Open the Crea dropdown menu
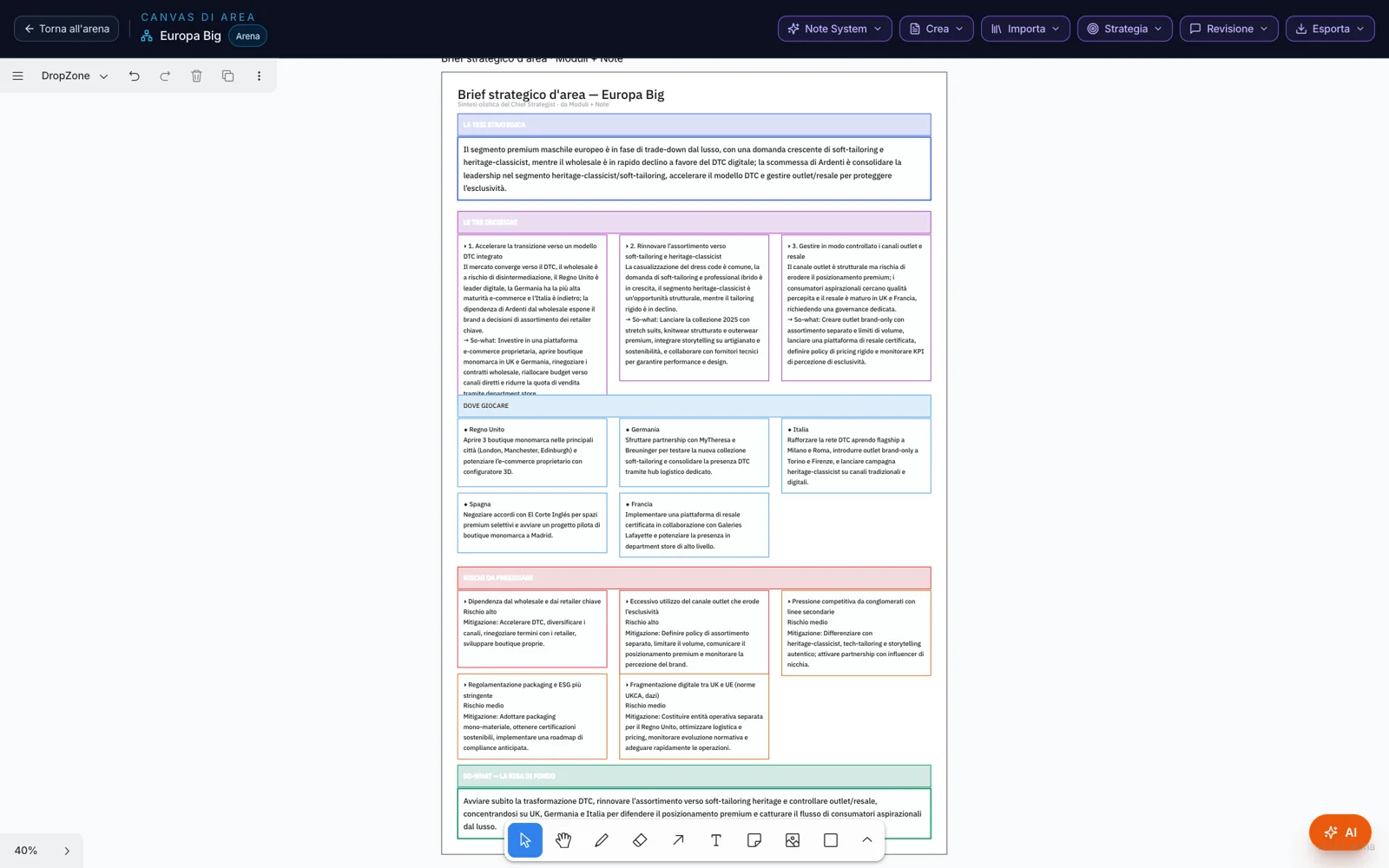The width and height of the screenshot is (1389, 868). click(936, 29)
